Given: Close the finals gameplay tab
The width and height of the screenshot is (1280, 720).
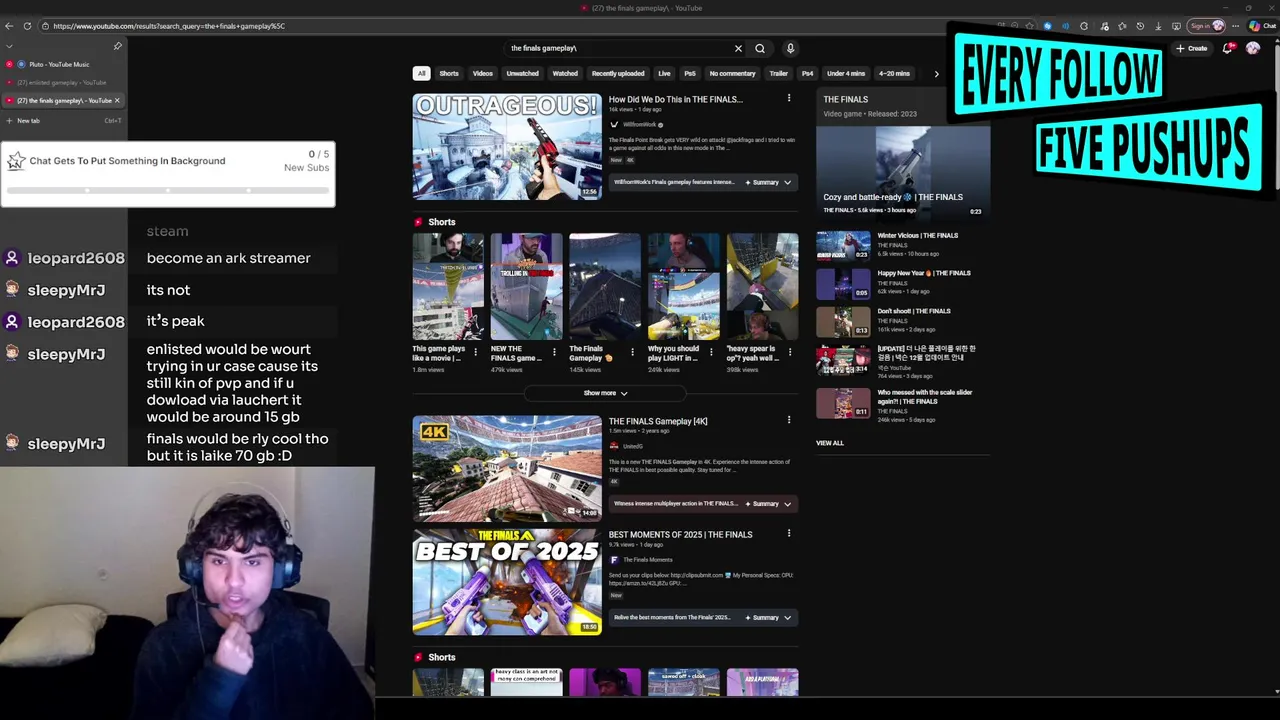Looking at the screenshot, I should point(117,100).
